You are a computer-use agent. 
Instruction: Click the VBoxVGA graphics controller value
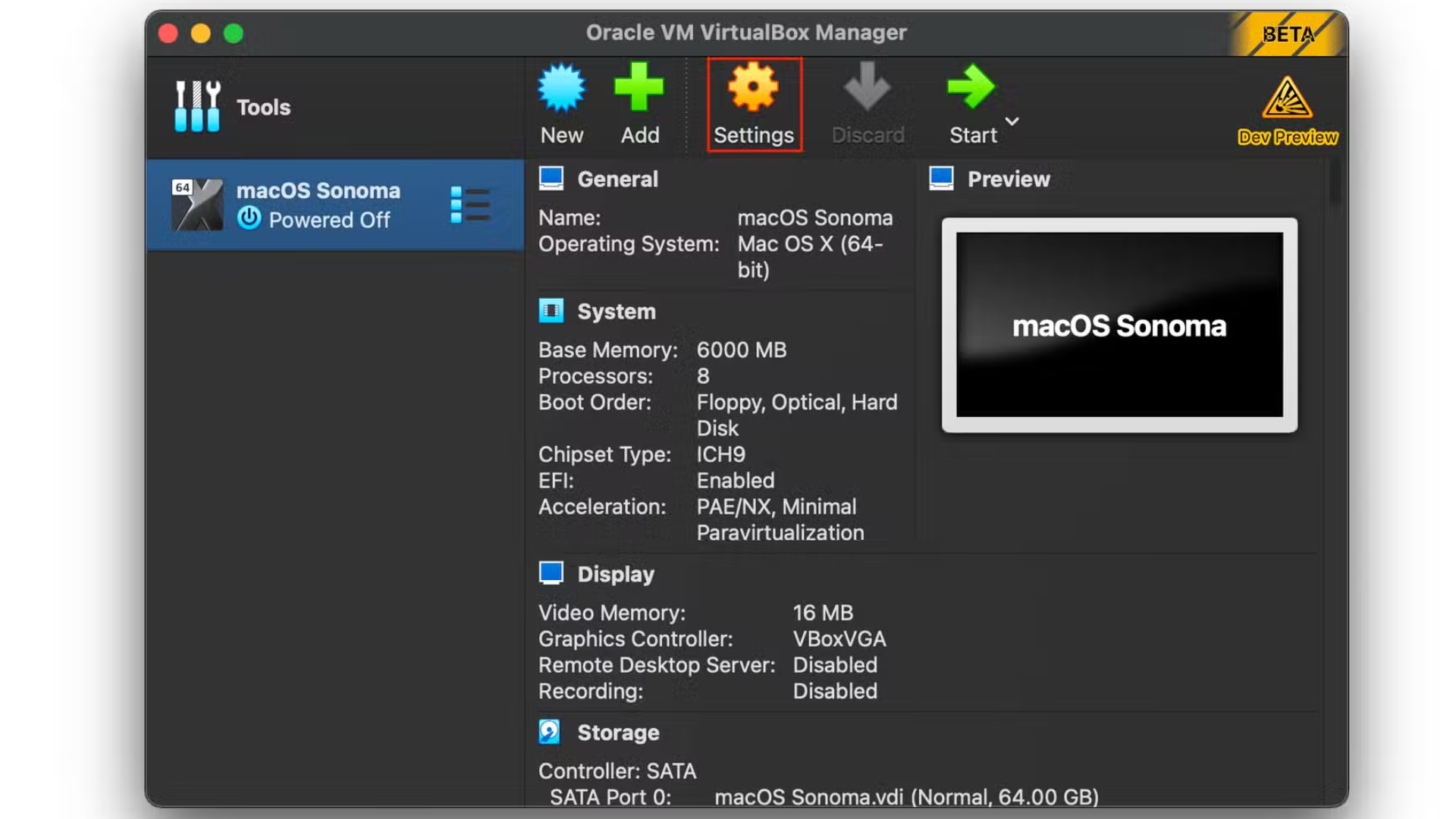839,639
